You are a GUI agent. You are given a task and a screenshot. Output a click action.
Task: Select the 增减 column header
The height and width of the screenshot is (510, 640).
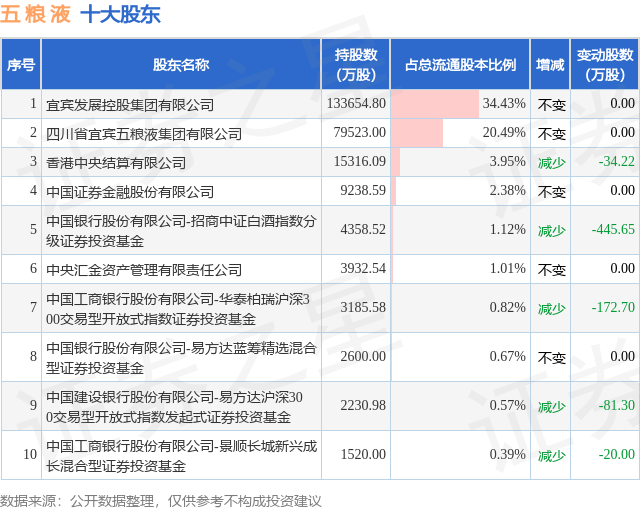[550, 64]
